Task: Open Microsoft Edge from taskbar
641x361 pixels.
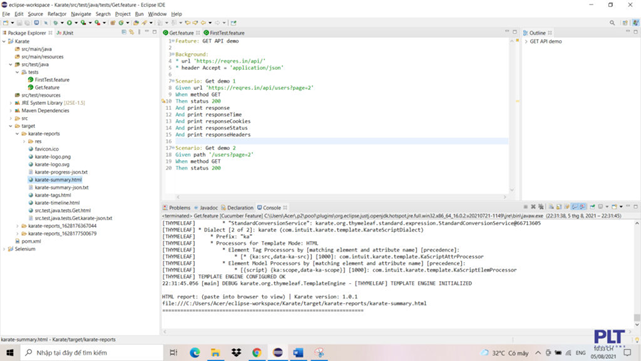Action: [x=195, y=352]
